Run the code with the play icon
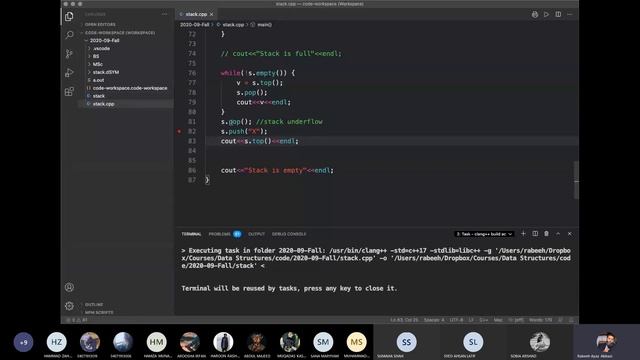This screenshot has width=640, height=360. point(546,14)
